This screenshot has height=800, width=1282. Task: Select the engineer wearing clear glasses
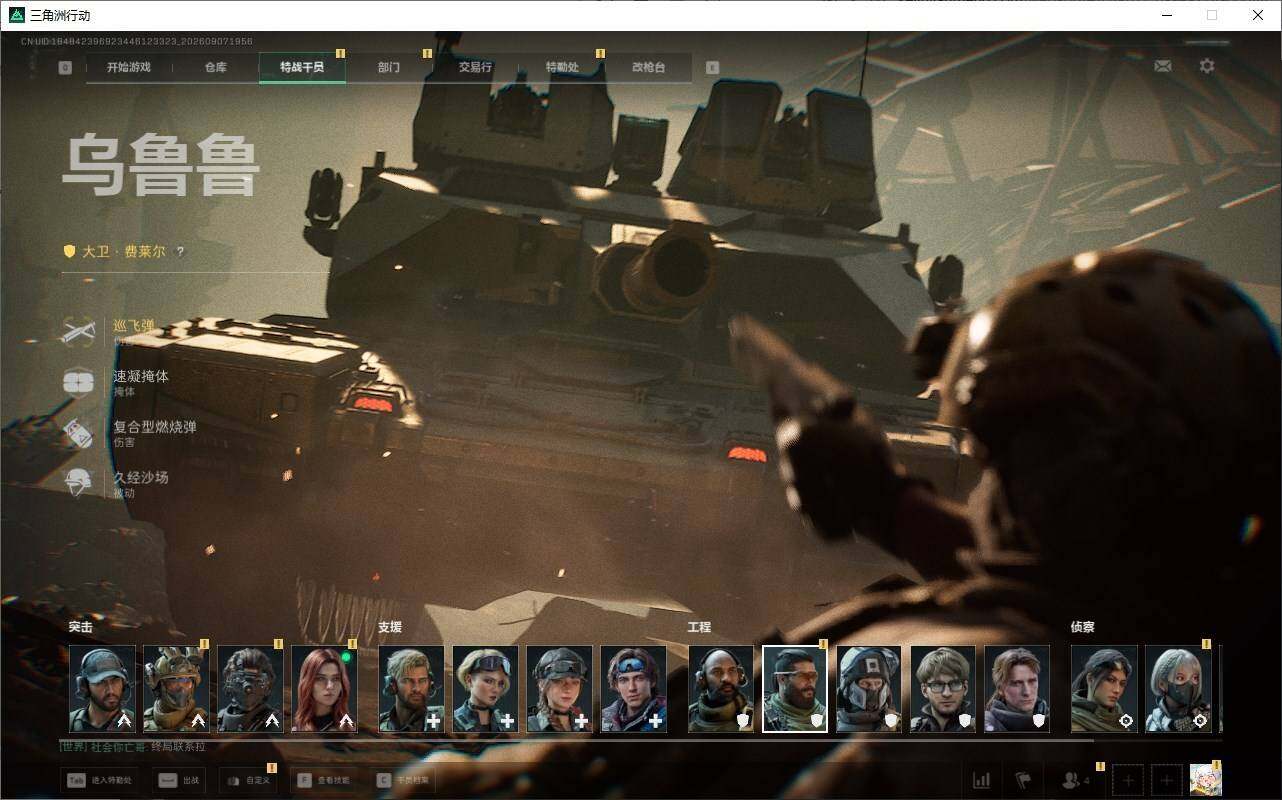click(x=943, y=689)
